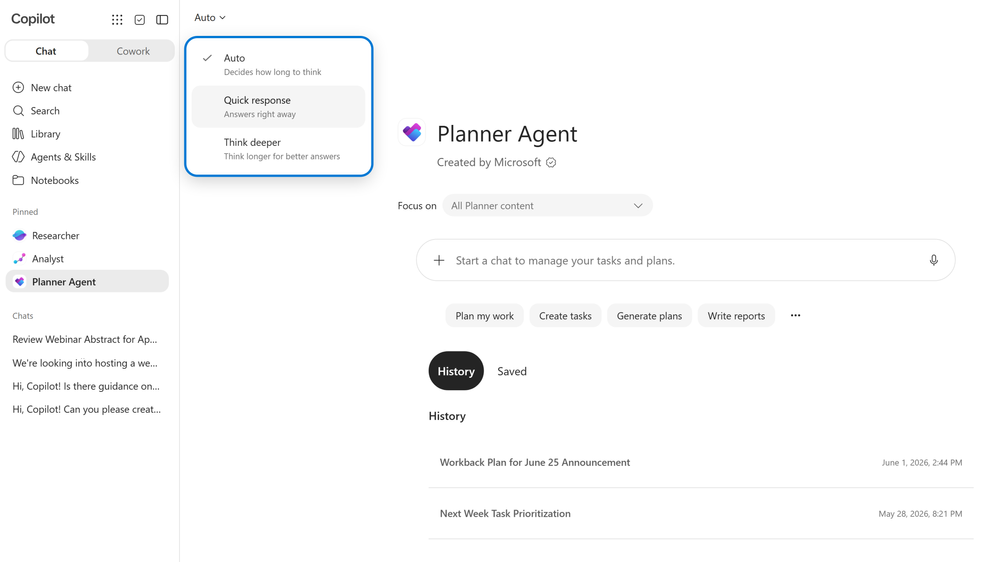The width and height of the screenshot is (999, 562).
Task: Click the Create tasks suggestion
Action: coord(565,315)
